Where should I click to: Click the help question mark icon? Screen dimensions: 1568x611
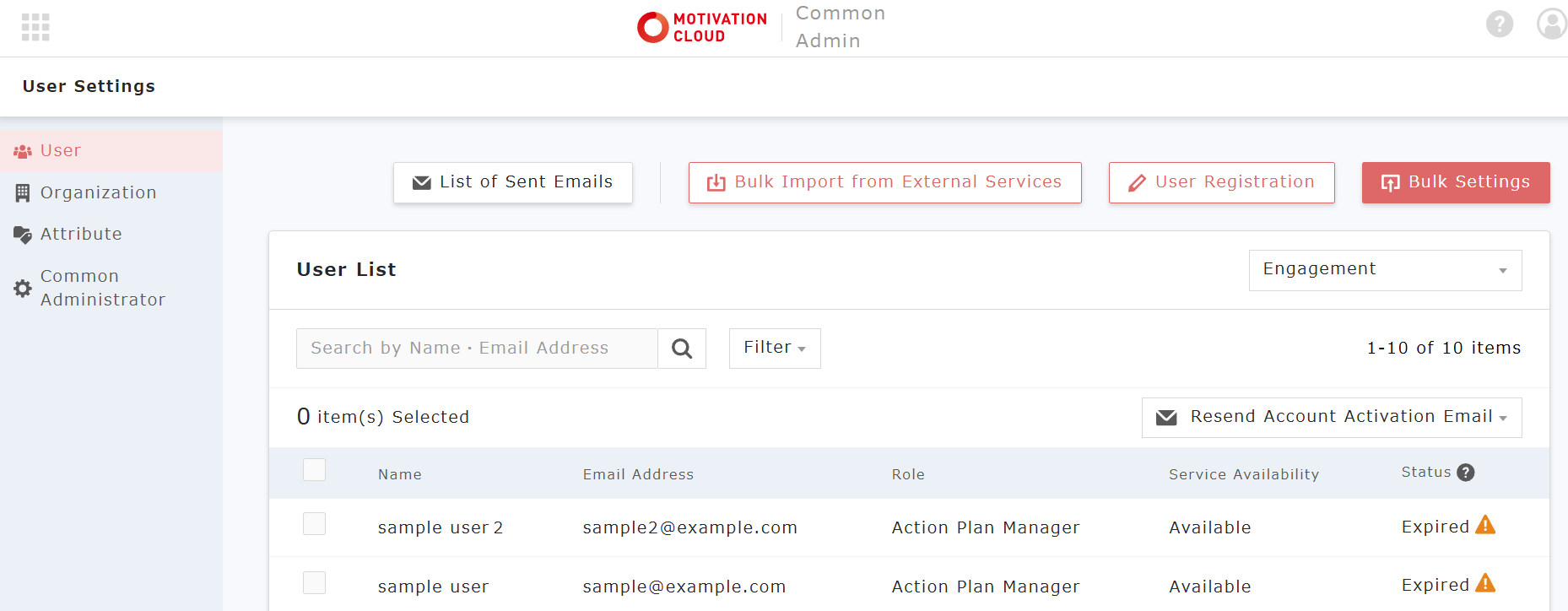point(1499,24)
